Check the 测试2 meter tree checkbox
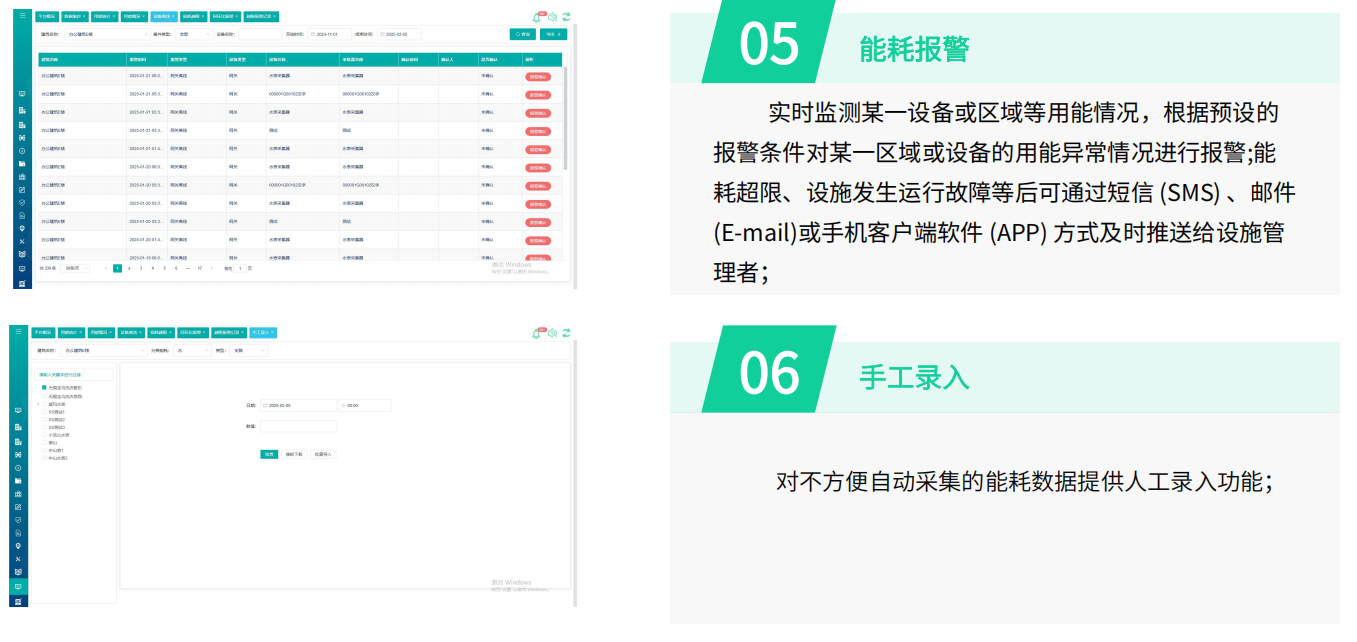1357x642 pixels. tap(44, 420)
